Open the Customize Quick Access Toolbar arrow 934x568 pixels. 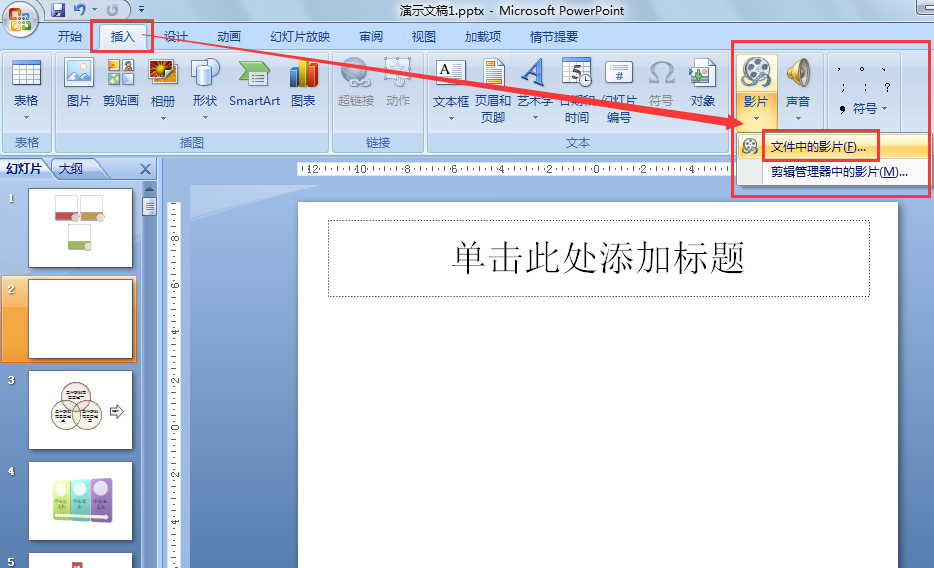[141, 10]
